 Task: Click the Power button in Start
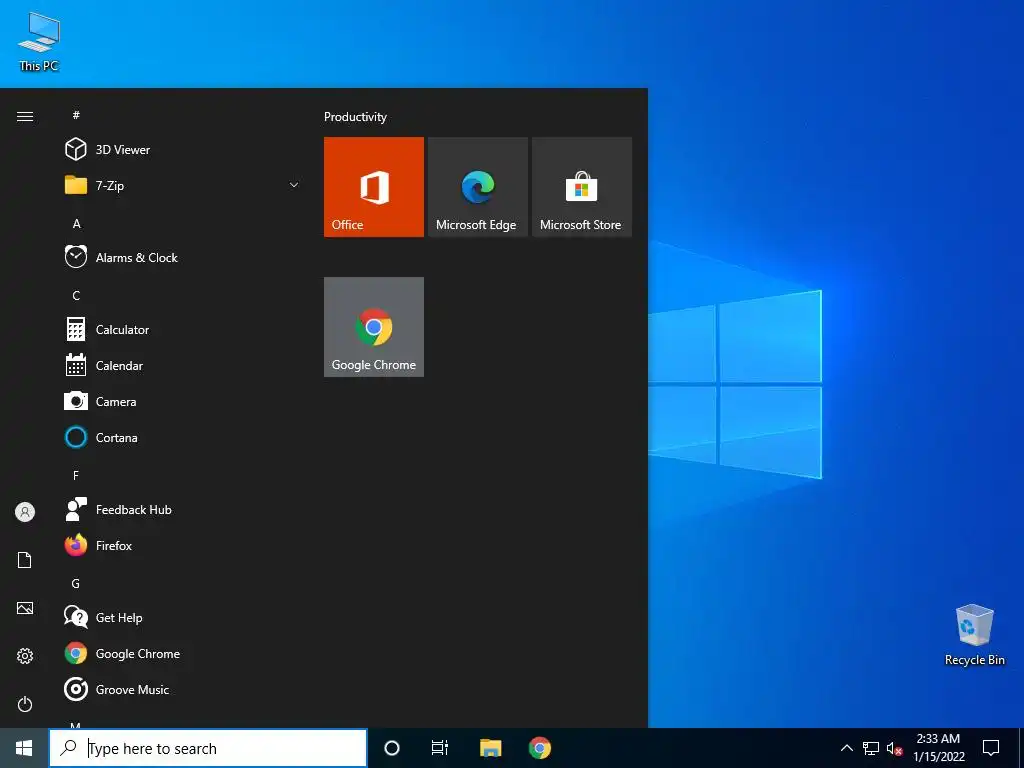[25, 704]
